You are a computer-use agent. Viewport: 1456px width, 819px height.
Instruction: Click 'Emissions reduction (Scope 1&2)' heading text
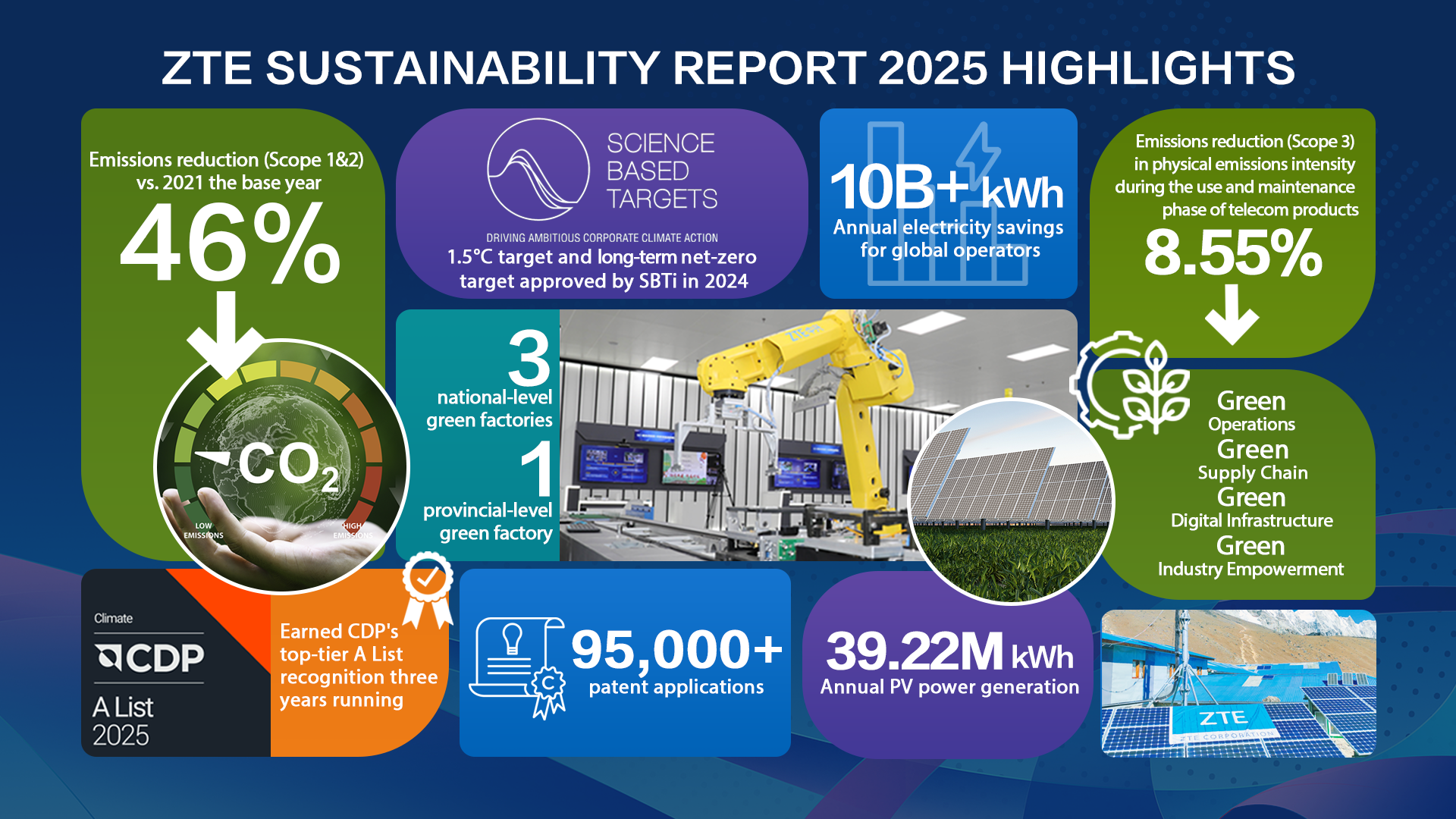coord(226,160)
